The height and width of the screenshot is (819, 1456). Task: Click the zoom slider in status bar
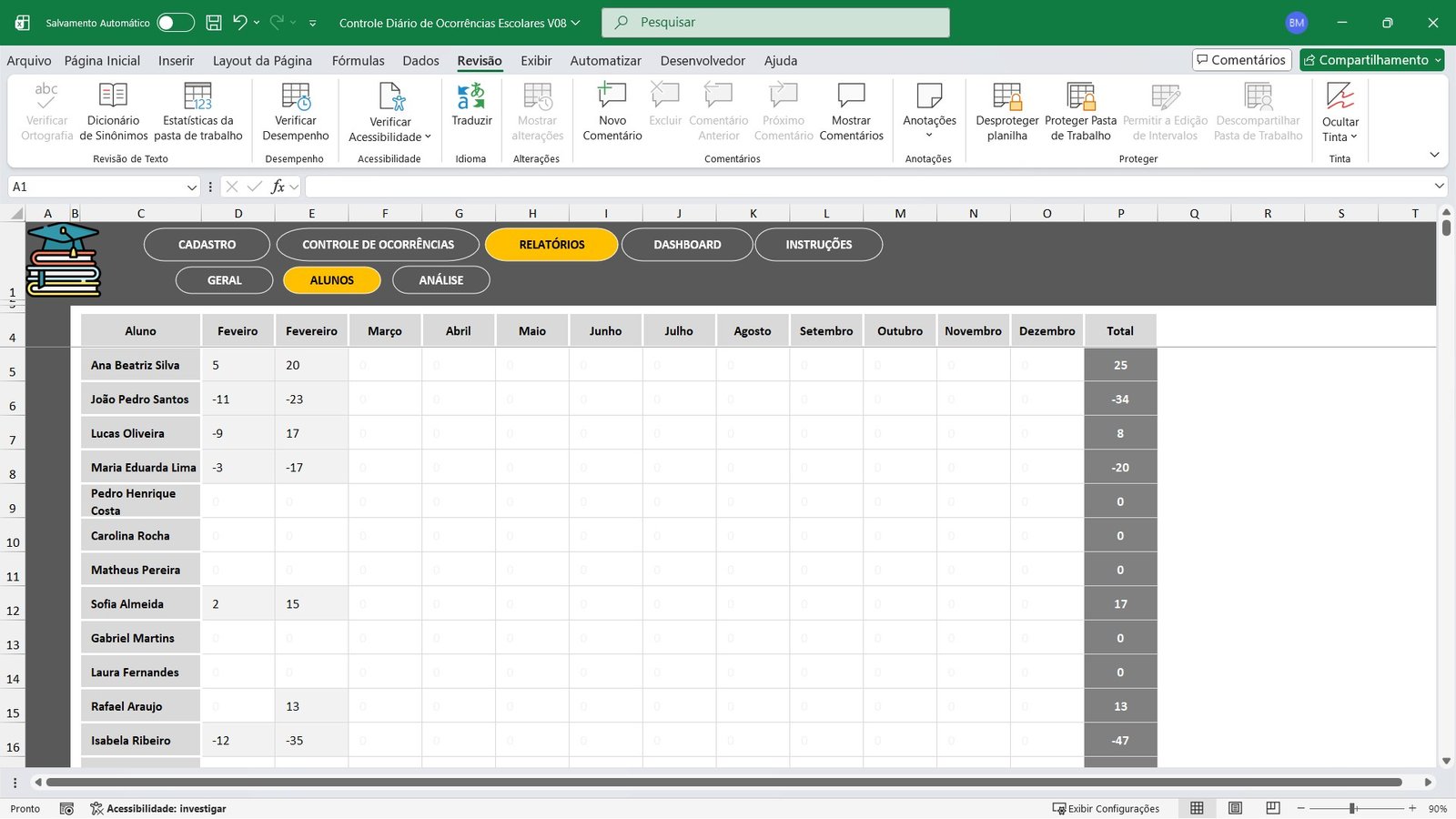tap(1353, 808)
